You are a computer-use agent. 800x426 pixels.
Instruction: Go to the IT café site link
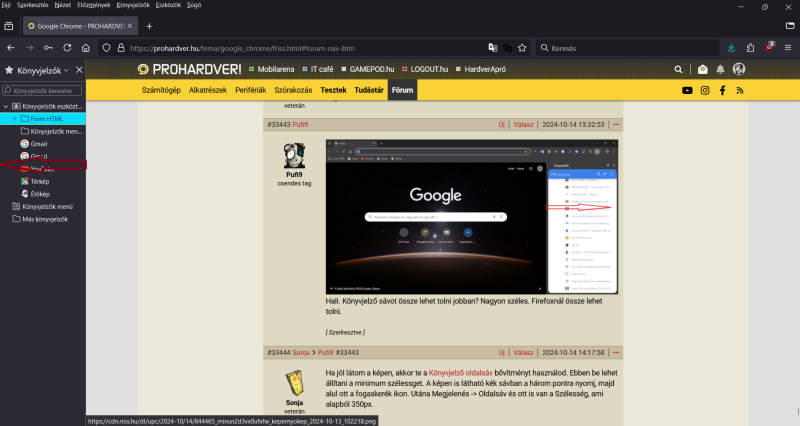tap(317, 69)
